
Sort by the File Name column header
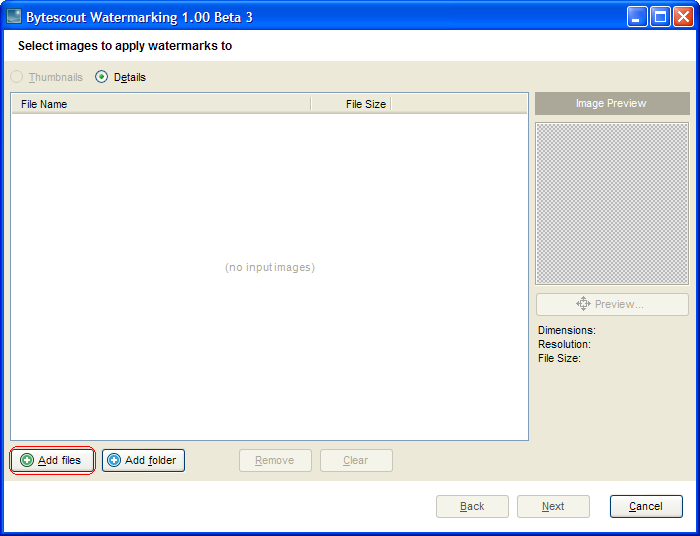[x=161, y=104]
